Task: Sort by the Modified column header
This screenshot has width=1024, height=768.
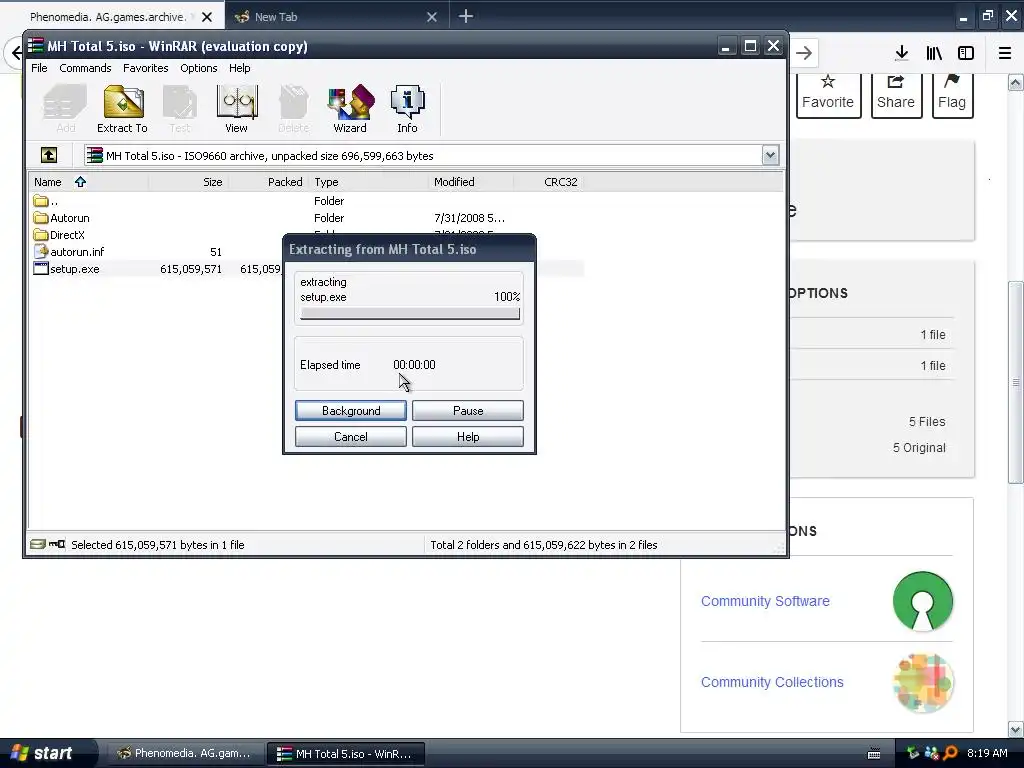Action: pos(471,182)
